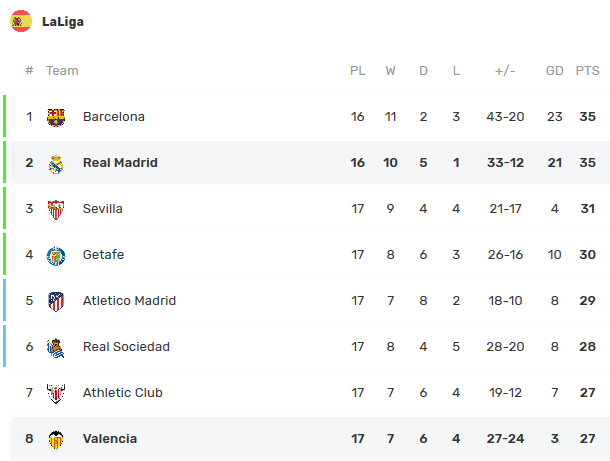
Task: Click the Atletico Madrid club crest
Action: pos(56,301)
